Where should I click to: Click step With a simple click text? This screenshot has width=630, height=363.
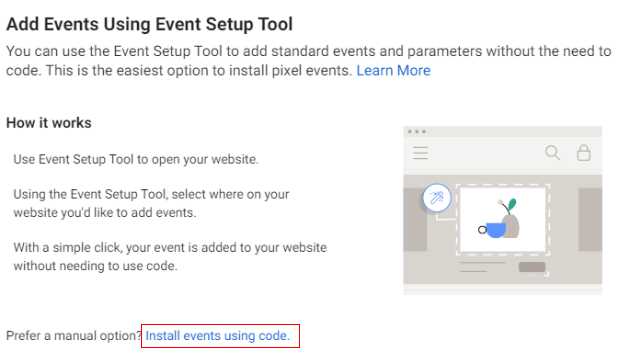pyautogui.click(x=170, y=256)
